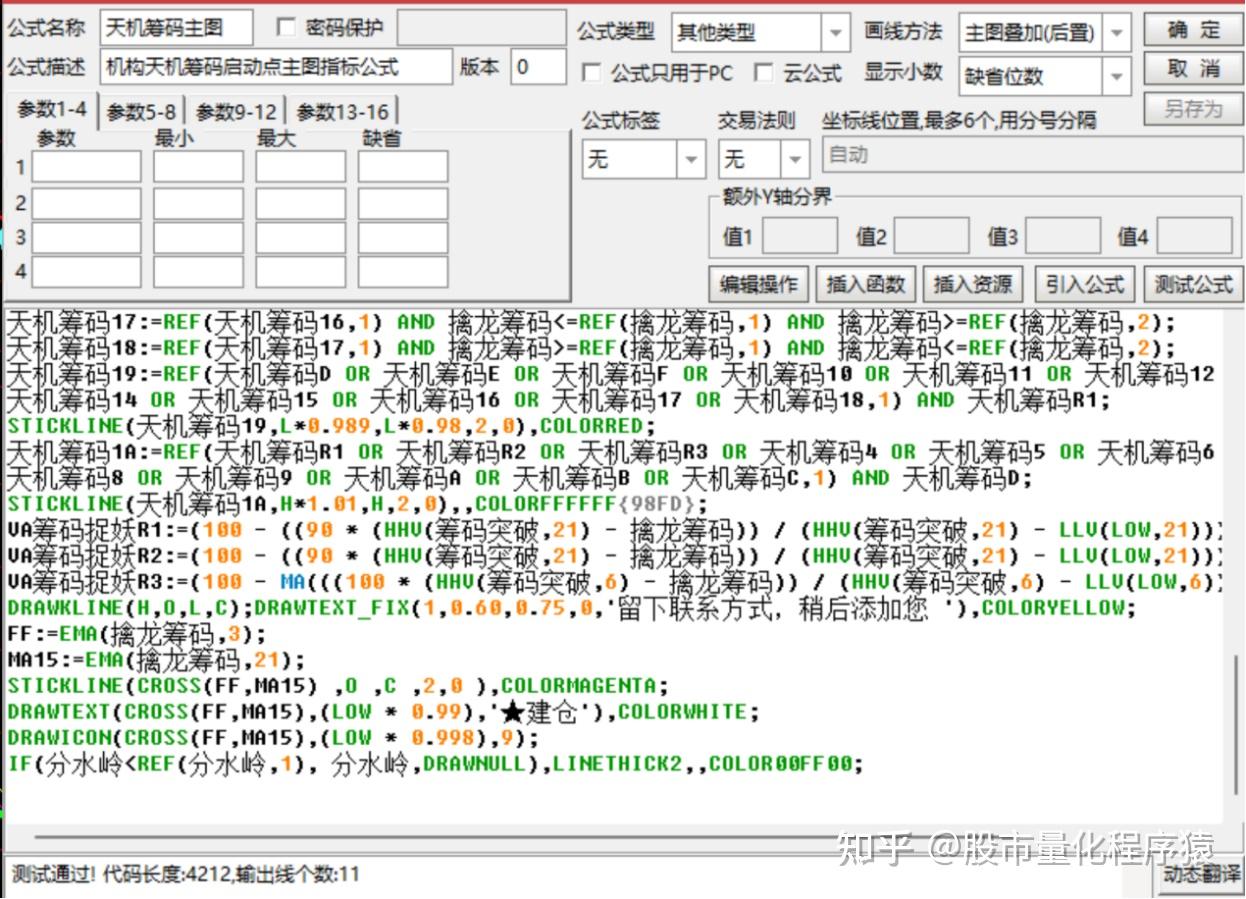
Task: Click the 值4 input box
Action: (x=1195, y=236)
